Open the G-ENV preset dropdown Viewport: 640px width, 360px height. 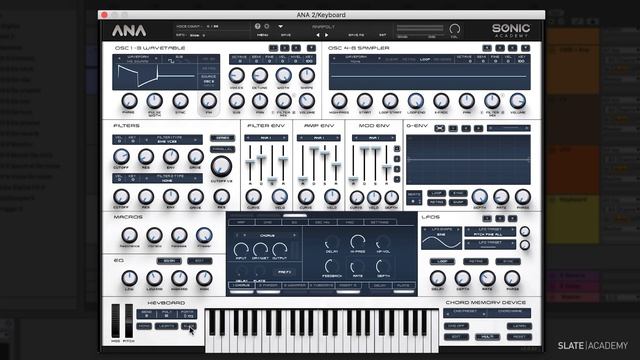(509, 128)
